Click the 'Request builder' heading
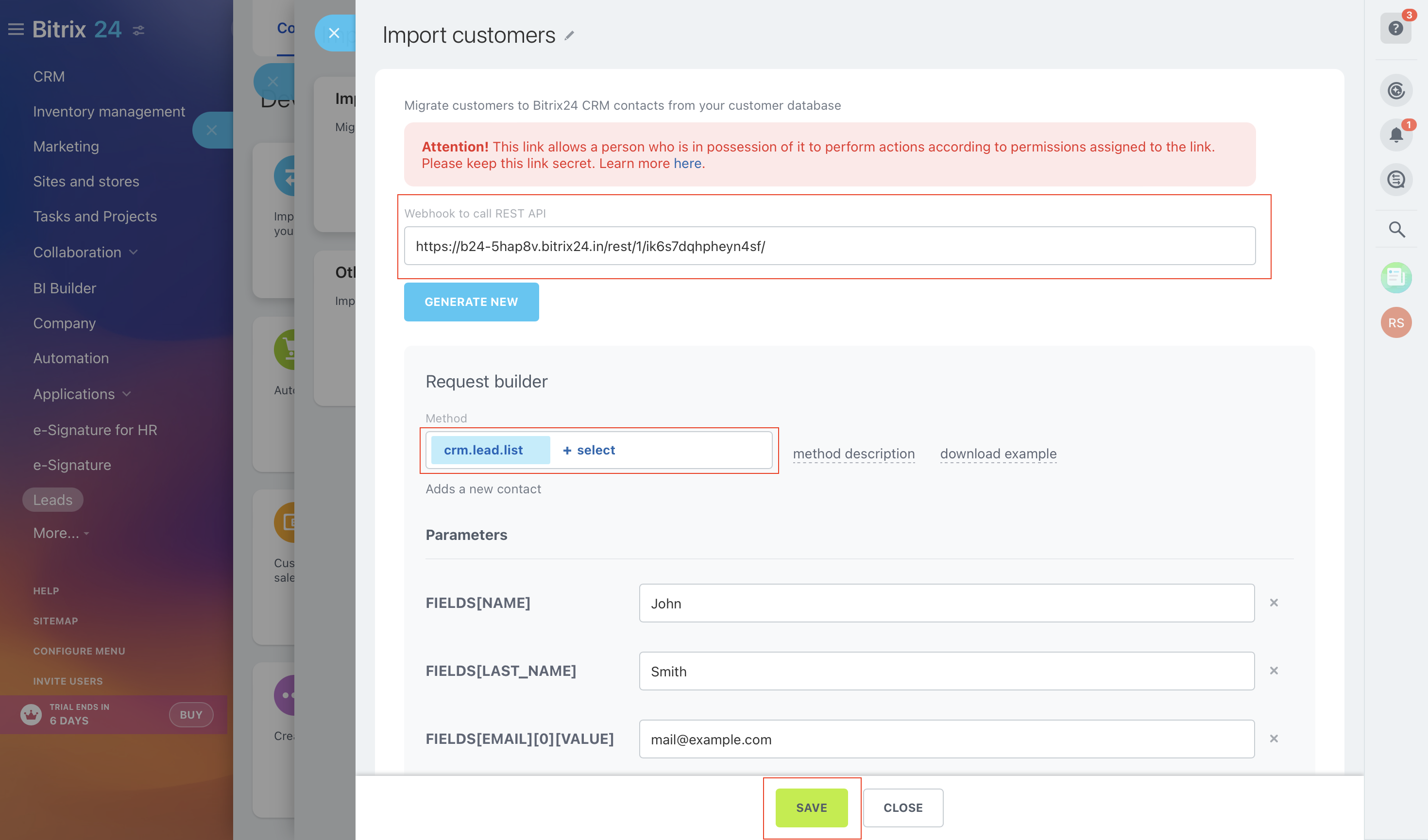 (x=486, y=381)
